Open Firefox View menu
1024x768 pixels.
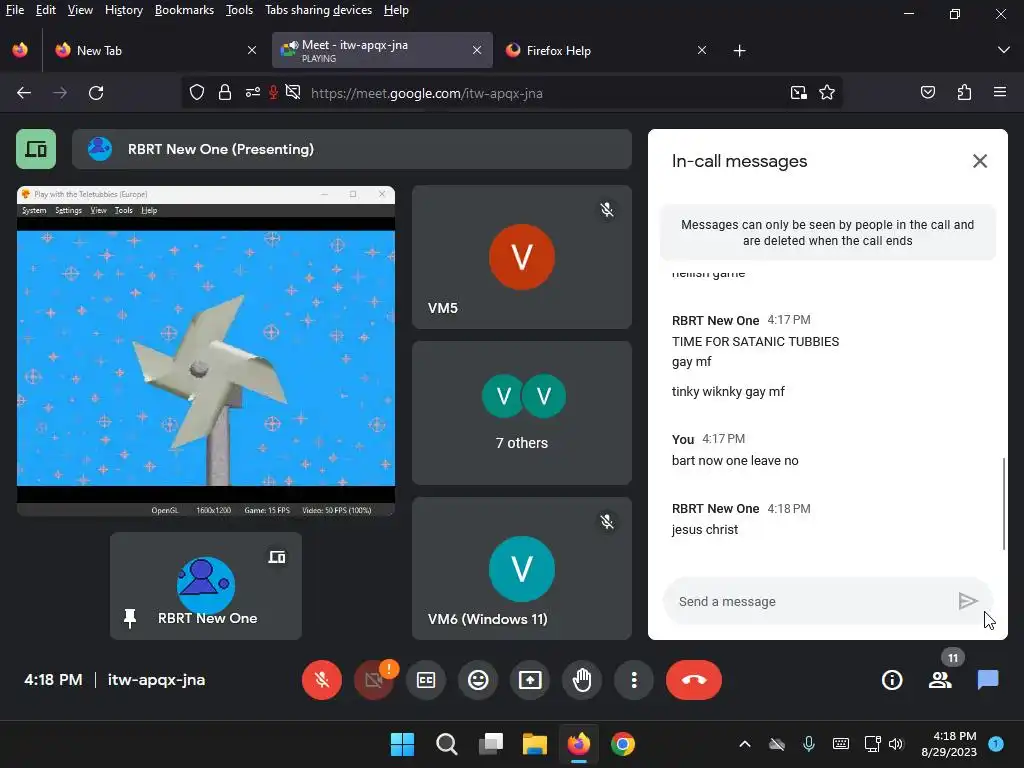[x=80, y=10]
